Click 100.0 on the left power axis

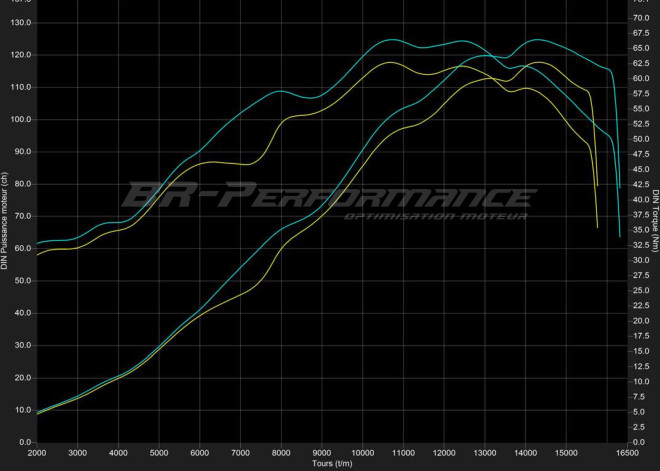coord(20,119)
